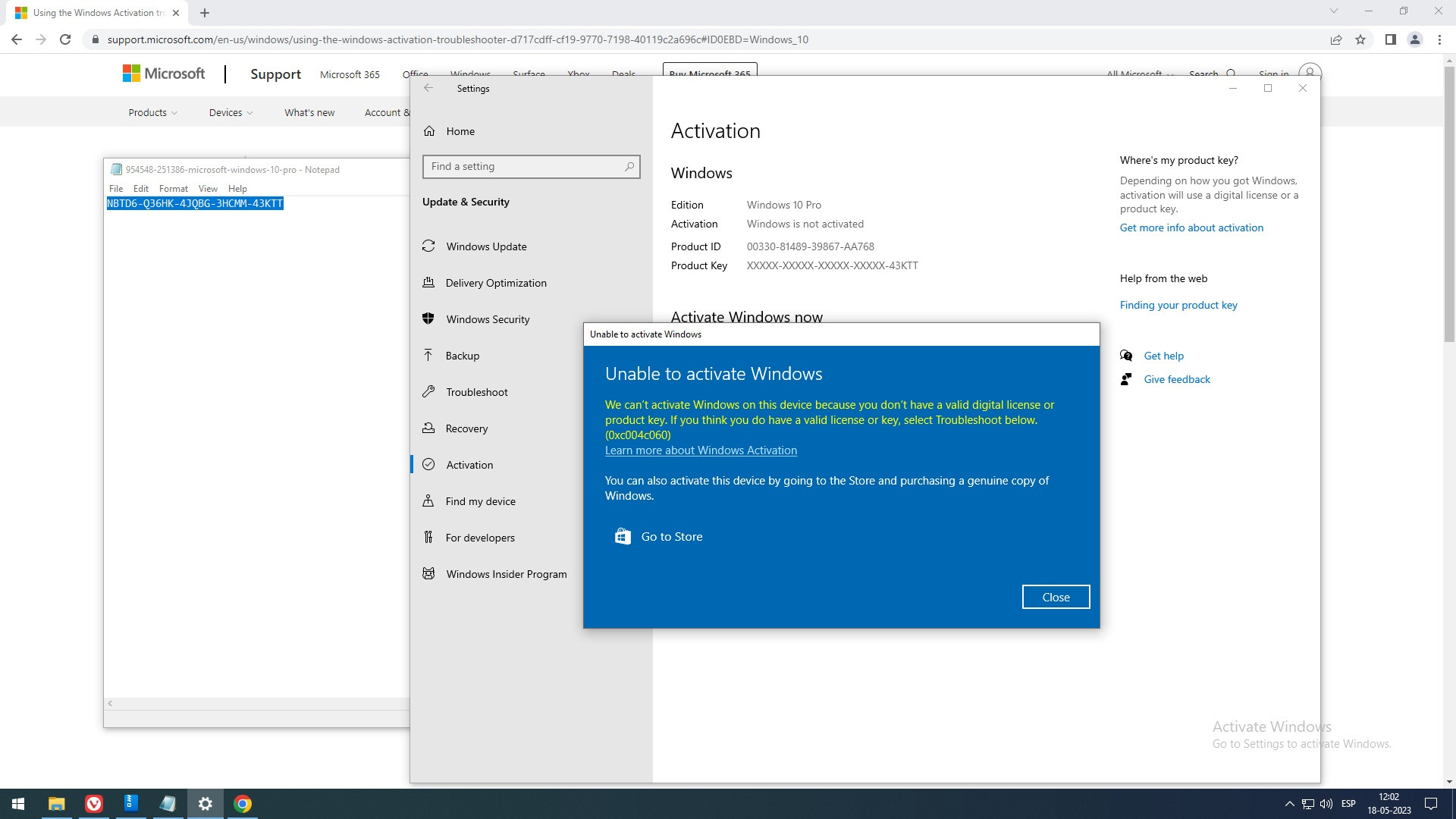Show hidden system tray icons
Image resolution: width=1456 pixels, height=819 pixels.
coord(1289,804)
